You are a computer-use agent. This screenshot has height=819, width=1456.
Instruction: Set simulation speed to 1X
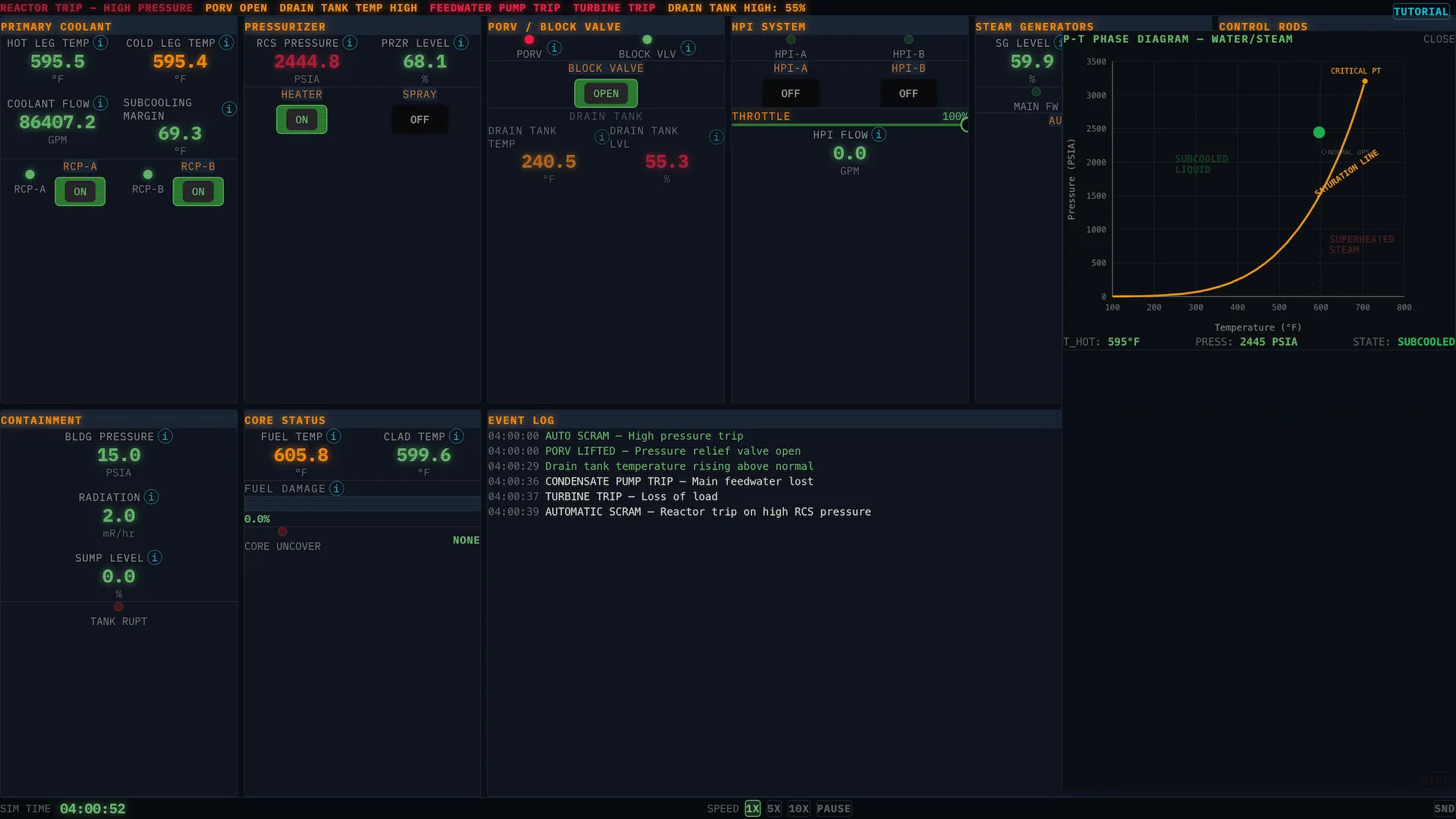click(x=752, y=808)
